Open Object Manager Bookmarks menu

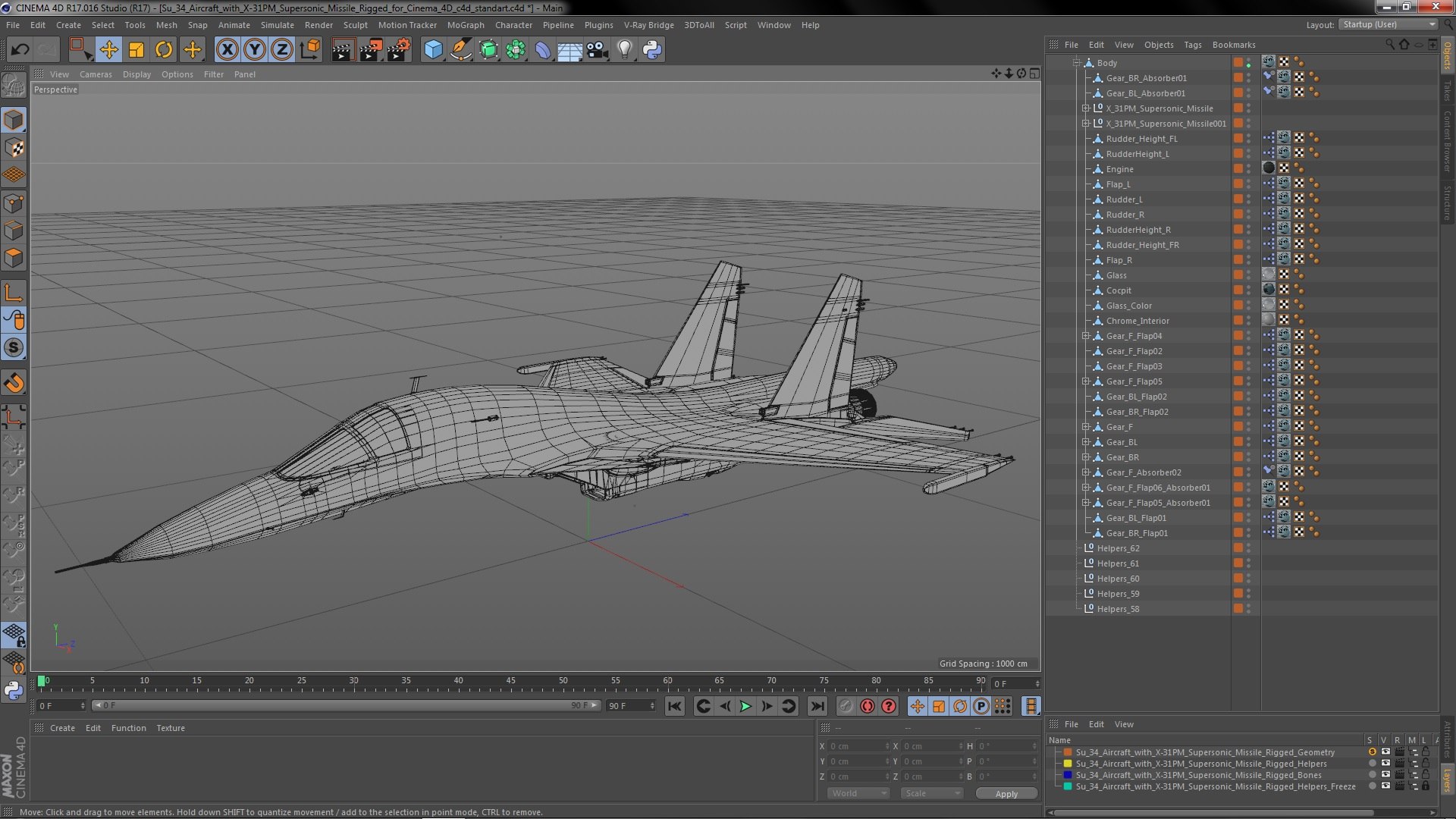tap(1234, 45)
